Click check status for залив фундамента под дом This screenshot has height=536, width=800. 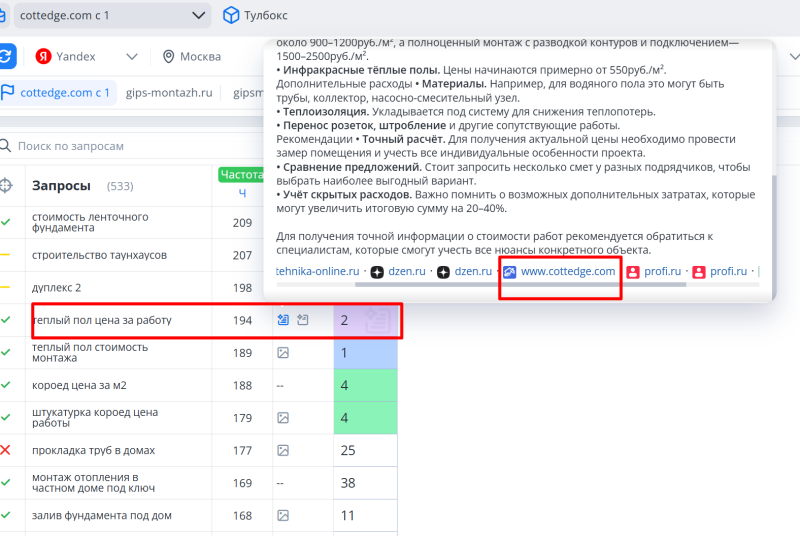pyautogui.click(x=5, y=515)
